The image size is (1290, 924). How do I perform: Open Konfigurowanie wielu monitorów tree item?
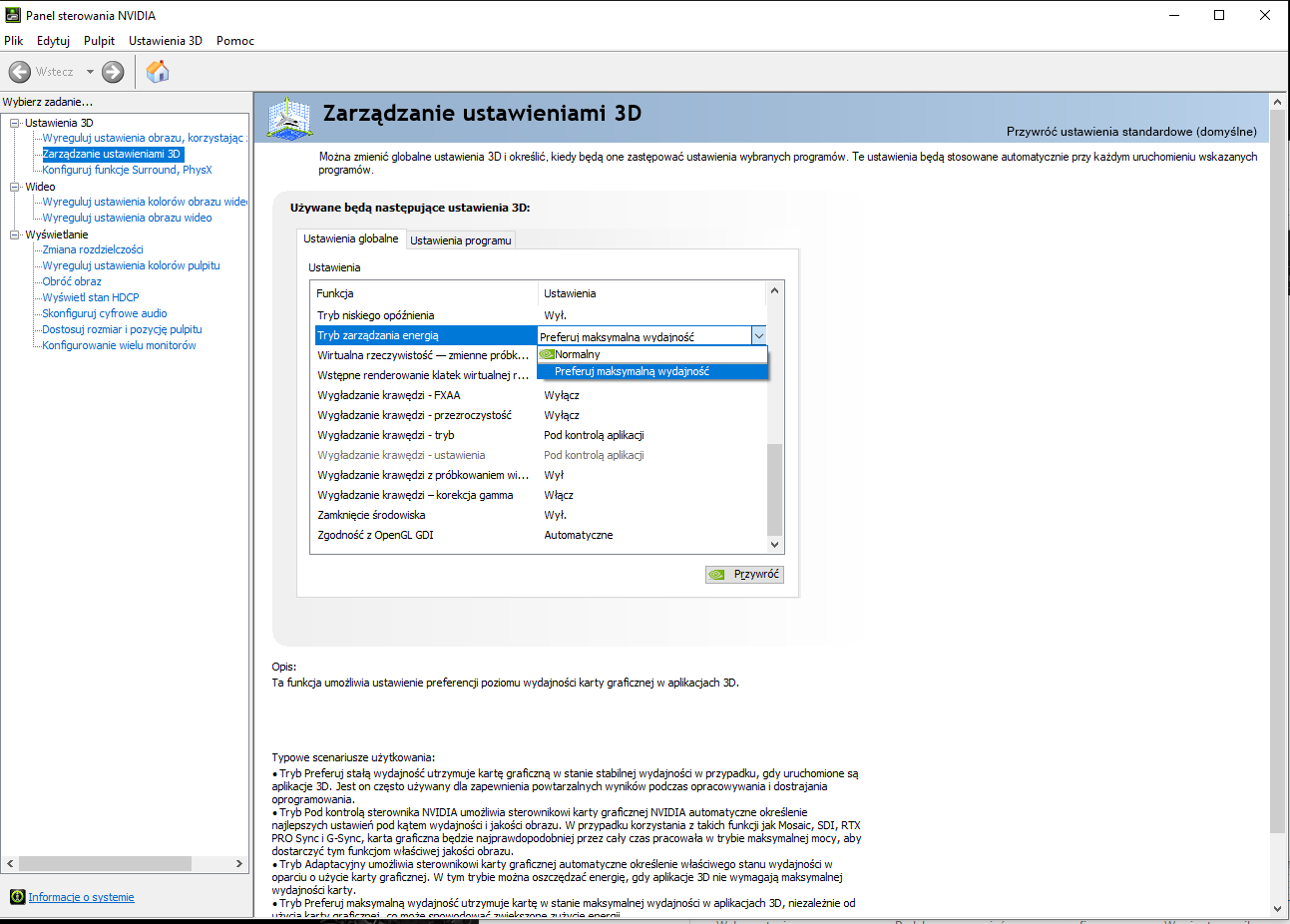(x=119, y=345)
